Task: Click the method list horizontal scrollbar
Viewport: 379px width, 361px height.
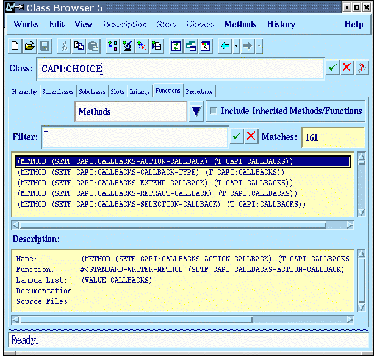Action: point(182,225)
